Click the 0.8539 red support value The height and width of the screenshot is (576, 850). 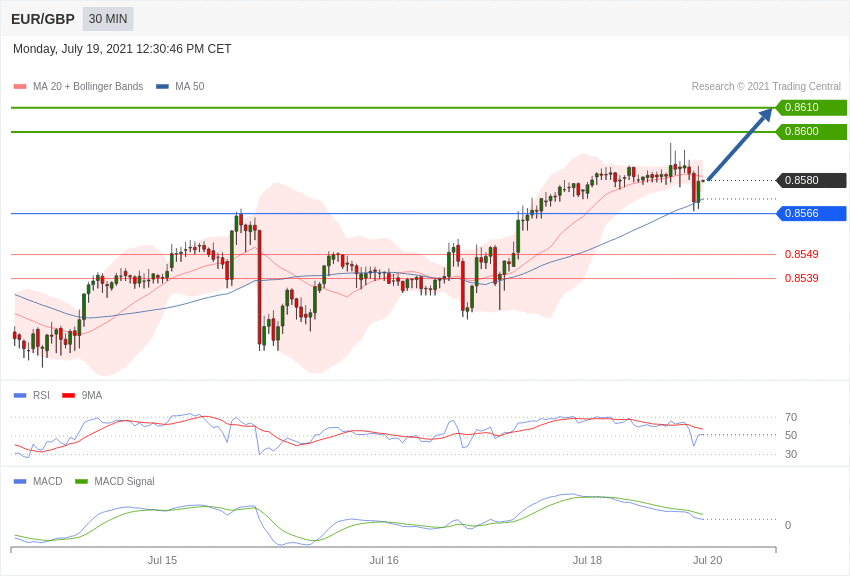pos(801,279)
